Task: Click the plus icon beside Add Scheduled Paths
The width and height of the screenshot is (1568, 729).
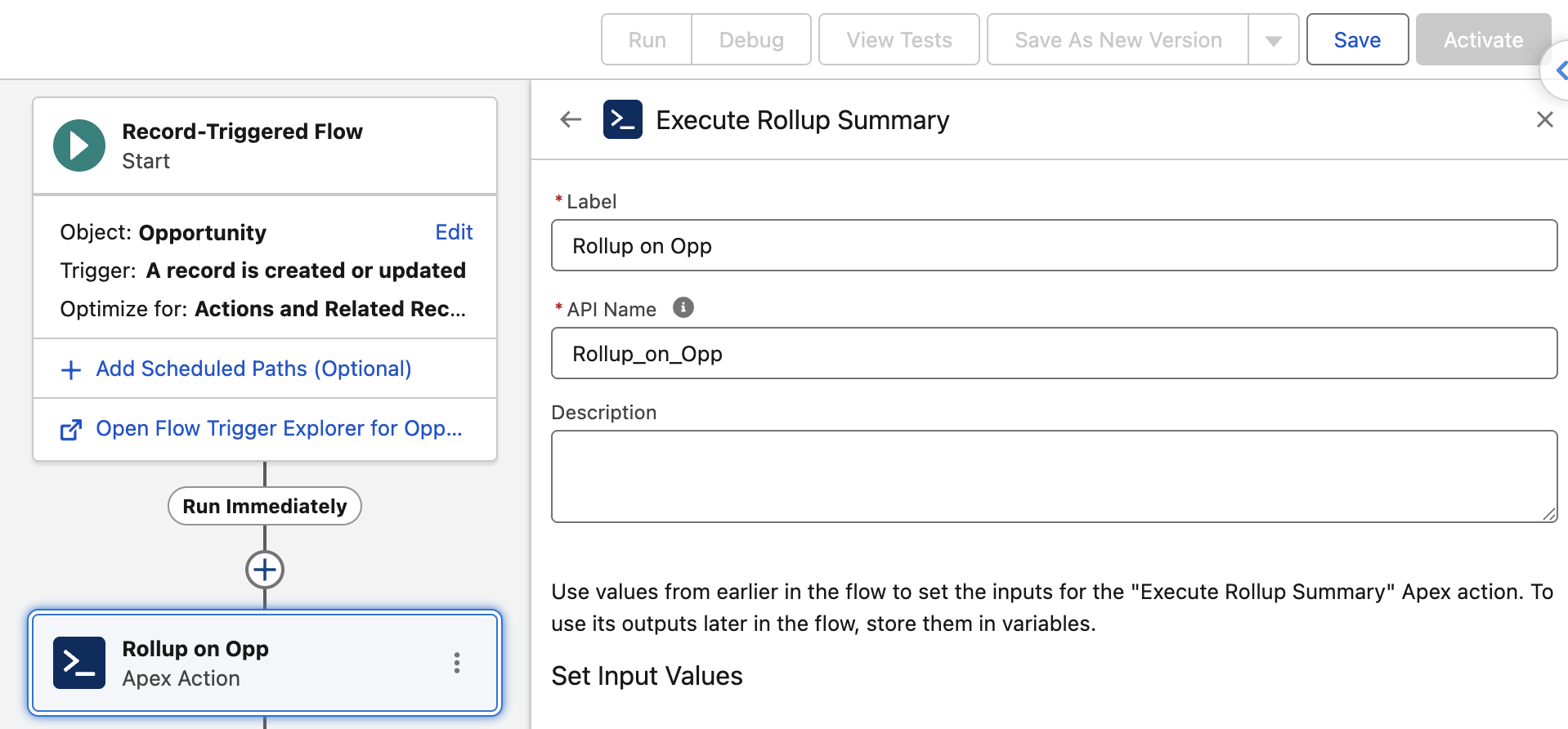Action: [x=71, y=370]
